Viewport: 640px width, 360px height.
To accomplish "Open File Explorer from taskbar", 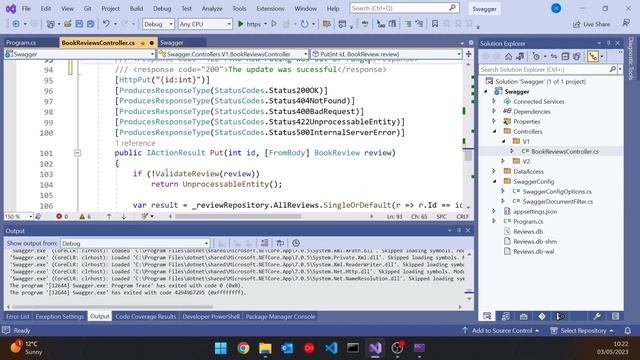I will click(x=265, y=348).
